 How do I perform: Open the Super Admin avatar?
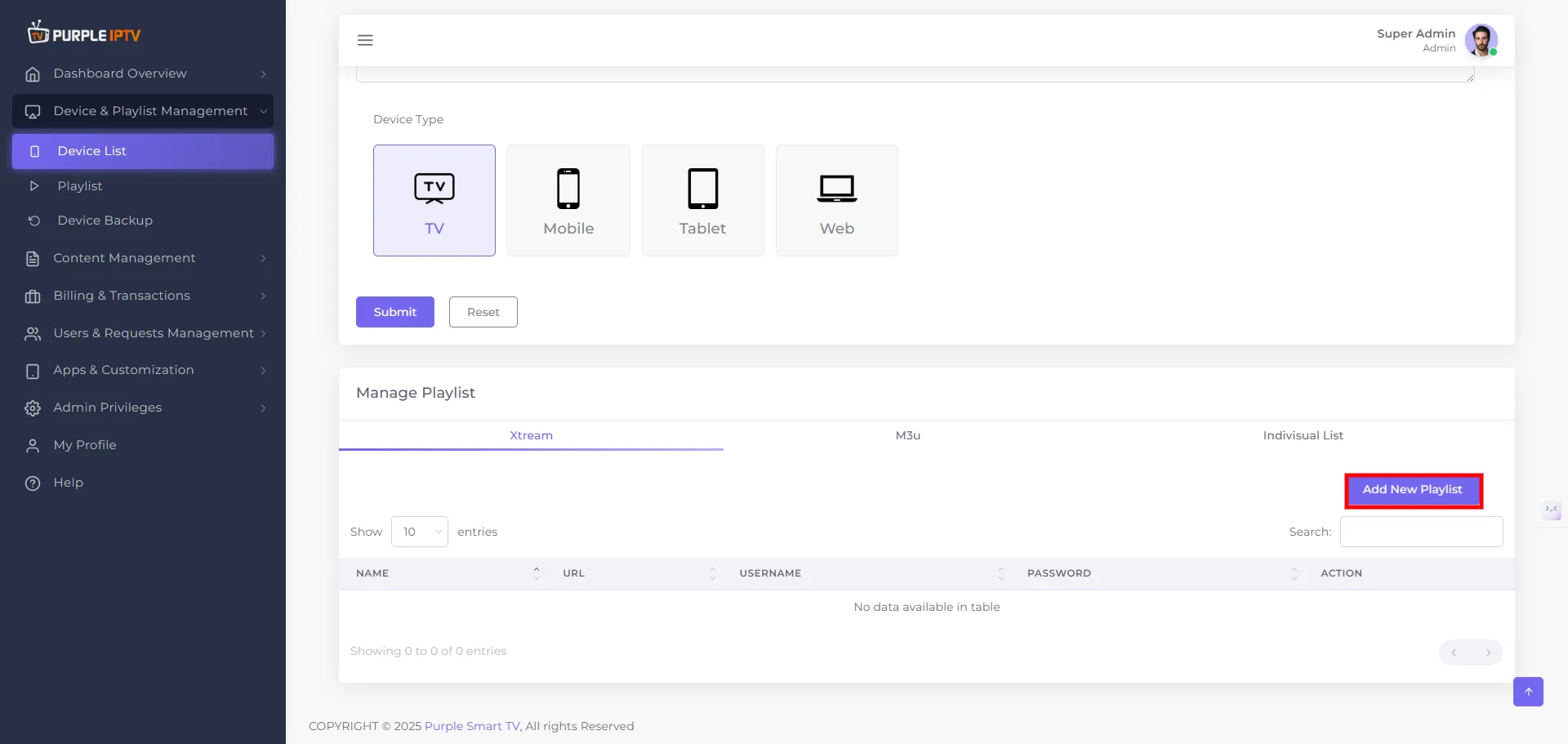1481,40
